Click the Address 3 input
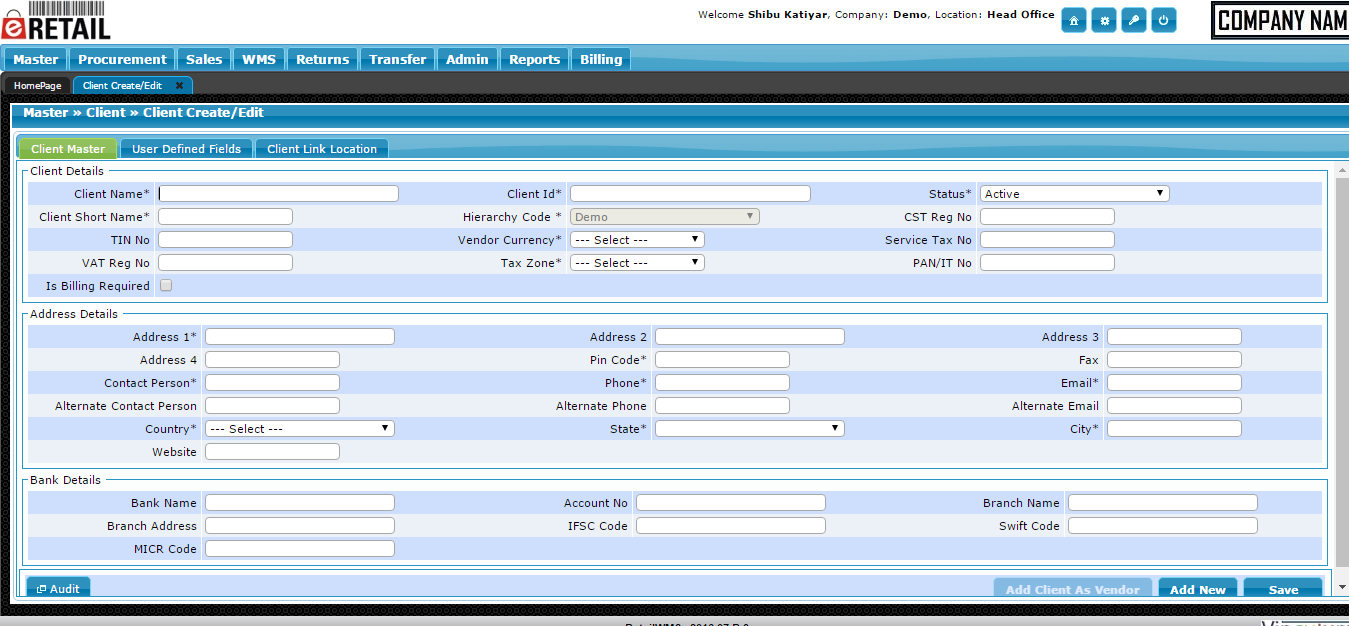The image size is (1349, 626). (1174, 337)
